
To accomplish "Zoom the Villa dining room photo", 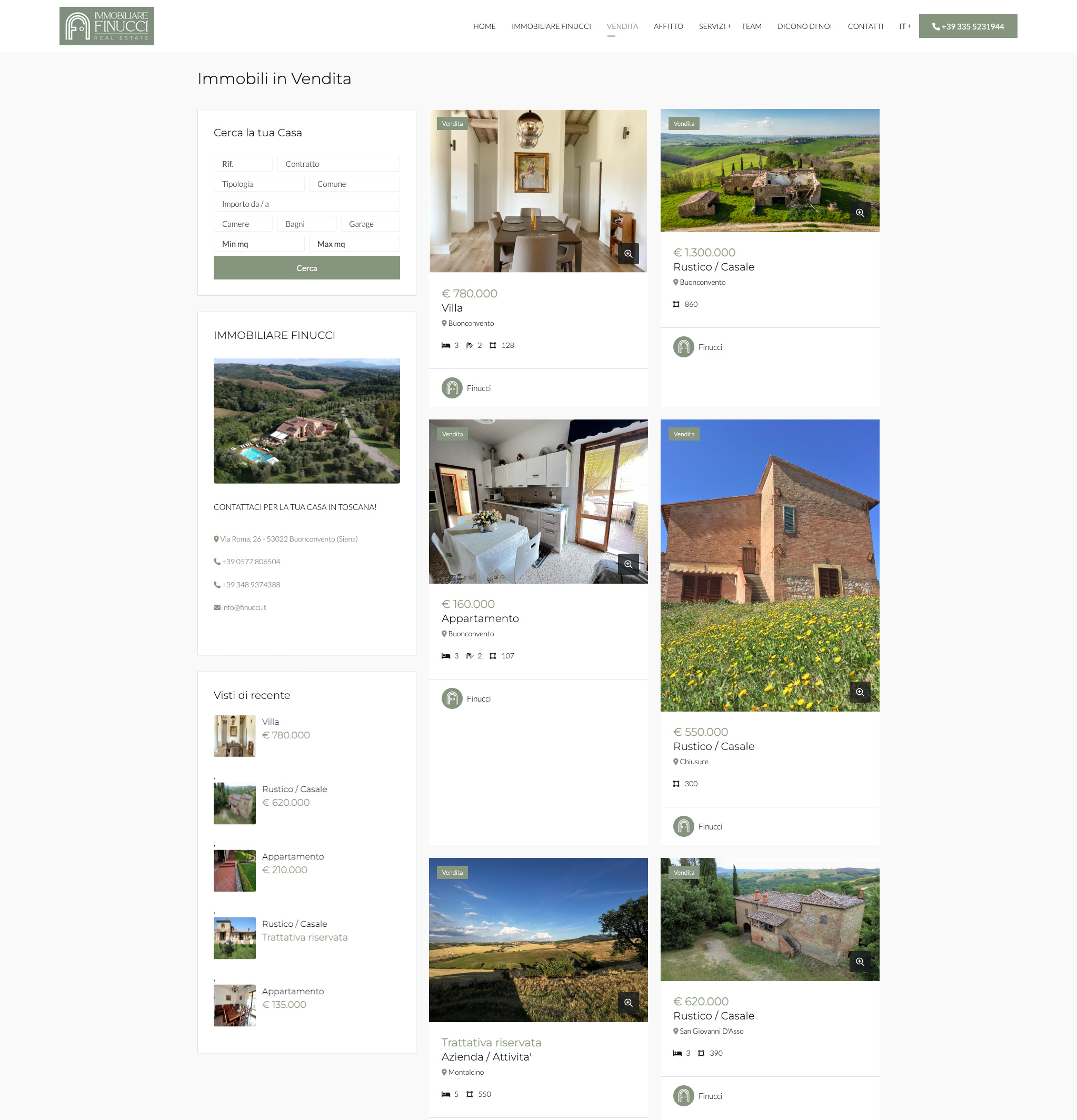I will [x=629, y=254].
